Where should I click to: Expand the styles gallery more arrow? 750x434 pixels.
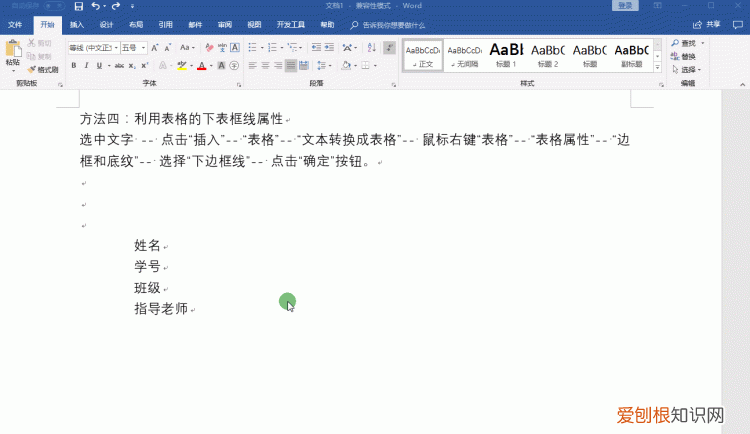658,68
